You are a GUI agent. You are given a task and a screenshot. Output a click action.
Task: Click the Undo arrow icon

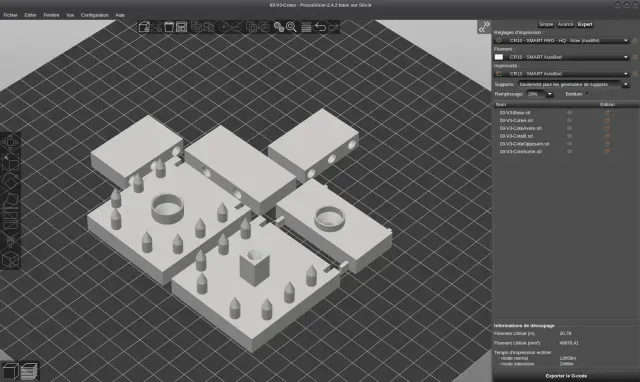click(x=321, y=27)
